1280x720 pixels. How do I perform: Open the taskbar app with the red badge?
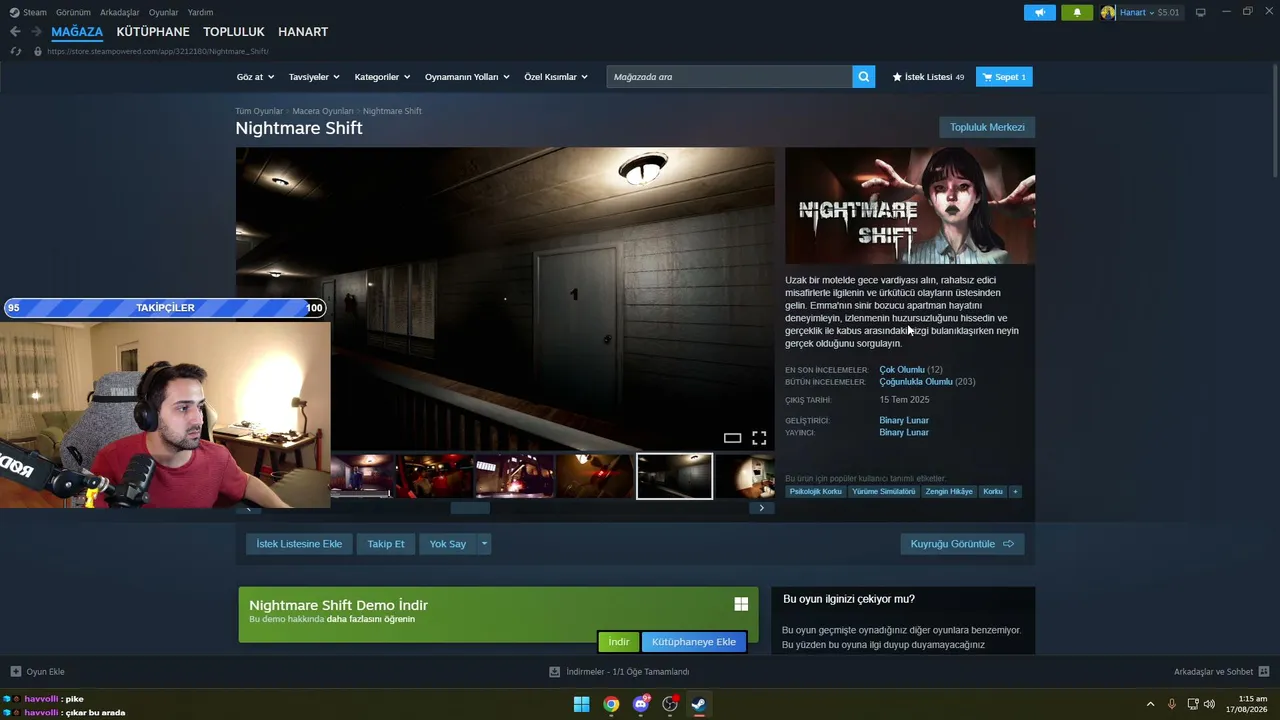coord(670,704)
